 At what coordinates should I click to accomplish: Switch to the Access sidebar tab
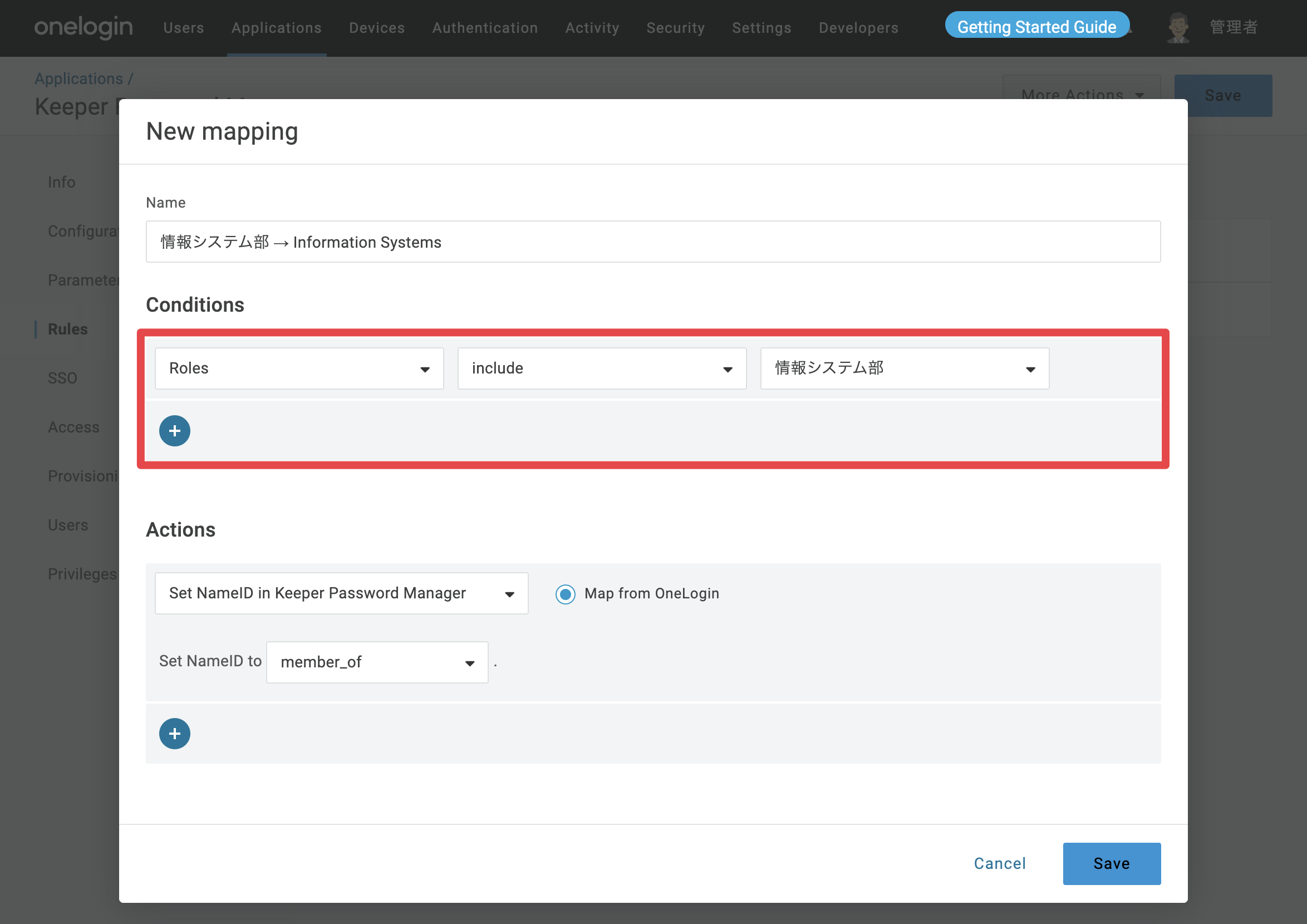tap(73, 427)
